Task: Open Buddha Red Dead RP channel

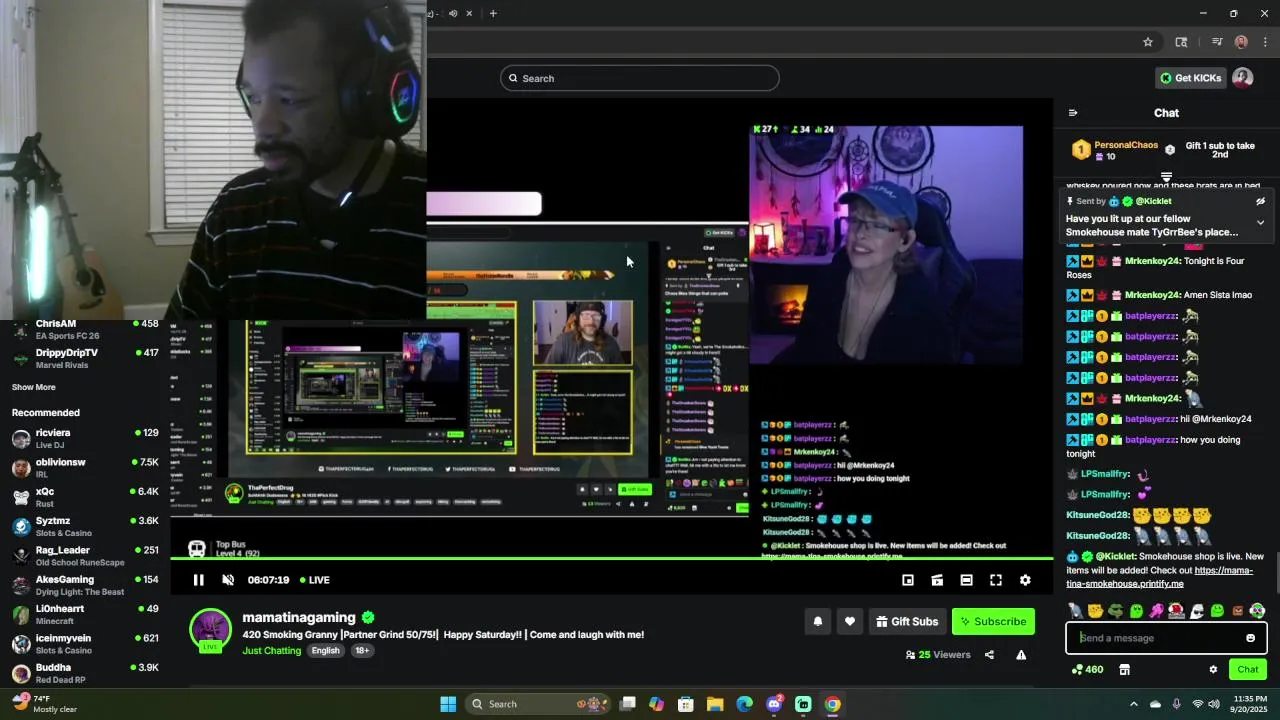Action: 85,673
